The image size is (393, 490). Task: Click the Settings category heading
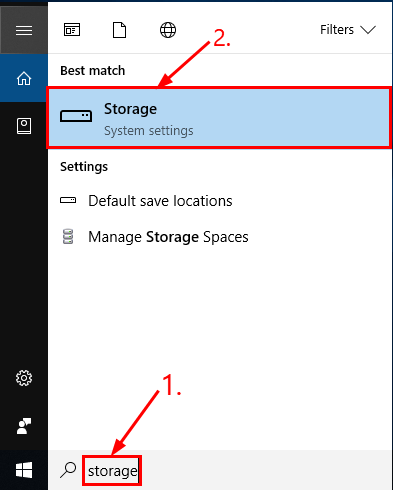tap(84, 167)
